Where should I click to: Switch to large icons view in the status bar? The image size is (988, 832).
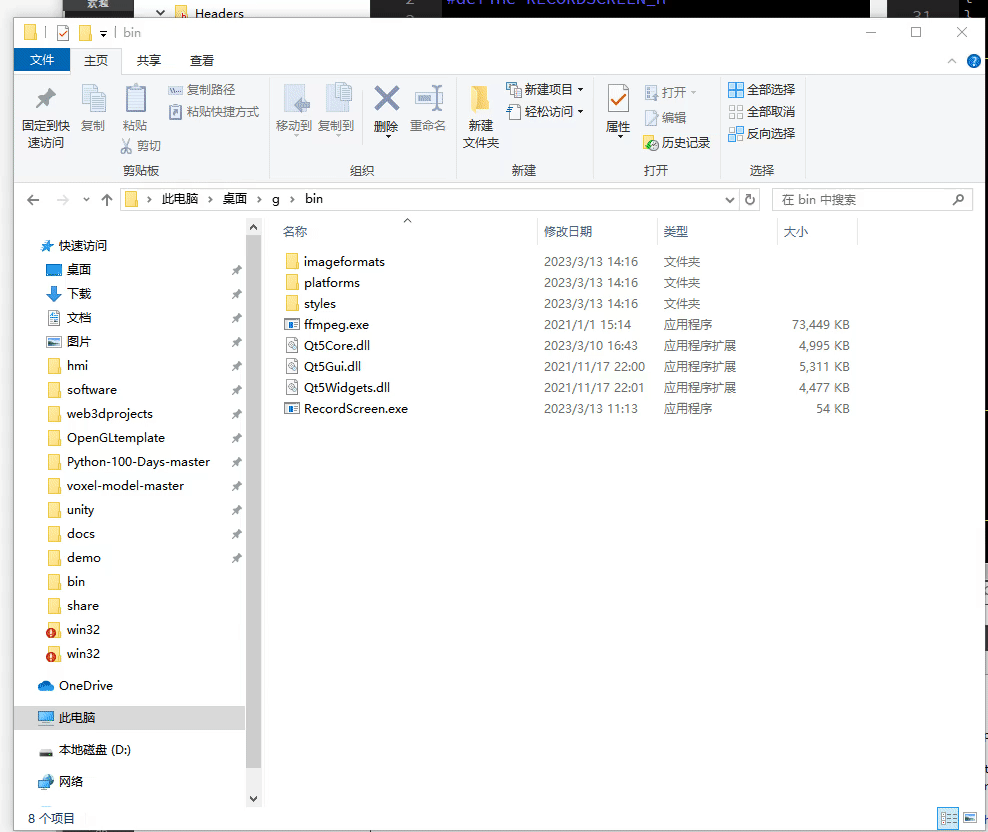970,818
